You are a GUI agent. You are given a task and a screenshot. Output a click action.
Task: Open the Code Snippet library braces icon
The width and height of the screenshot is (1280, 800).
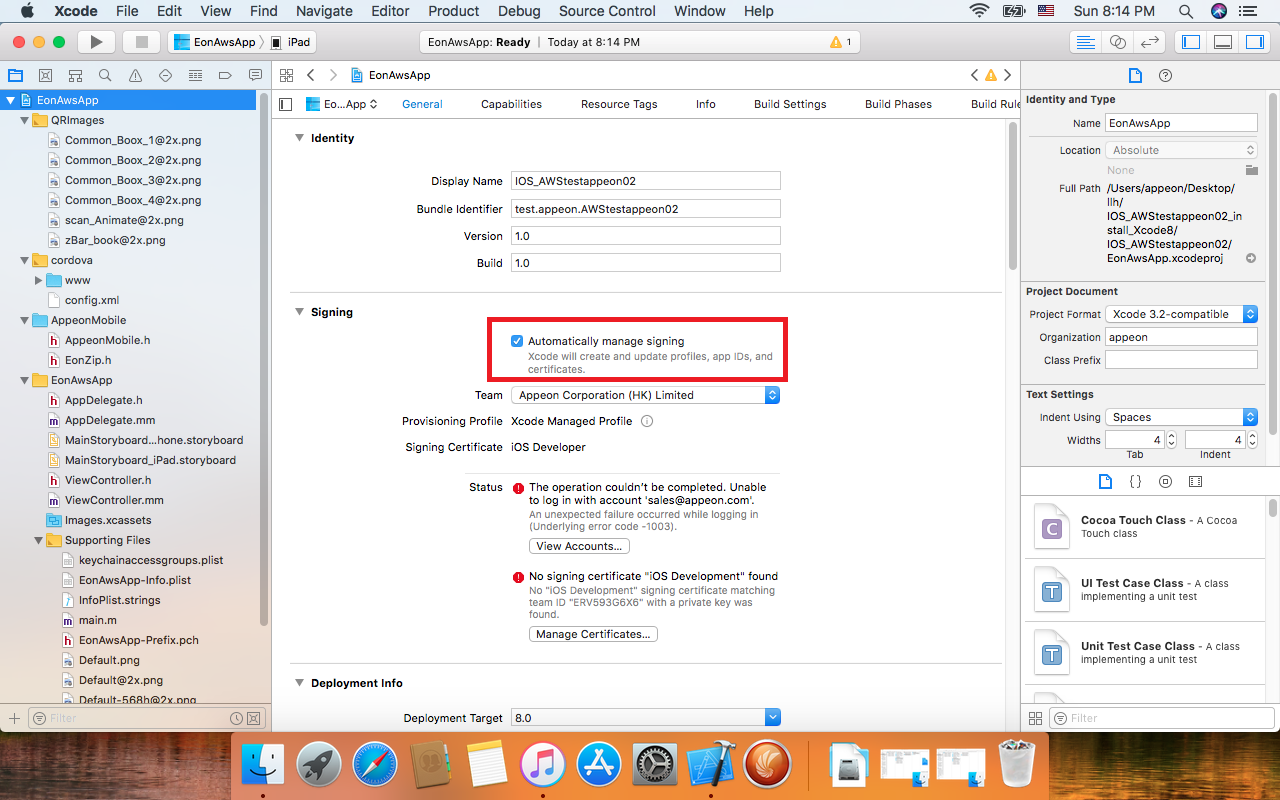coord(1135,481)
